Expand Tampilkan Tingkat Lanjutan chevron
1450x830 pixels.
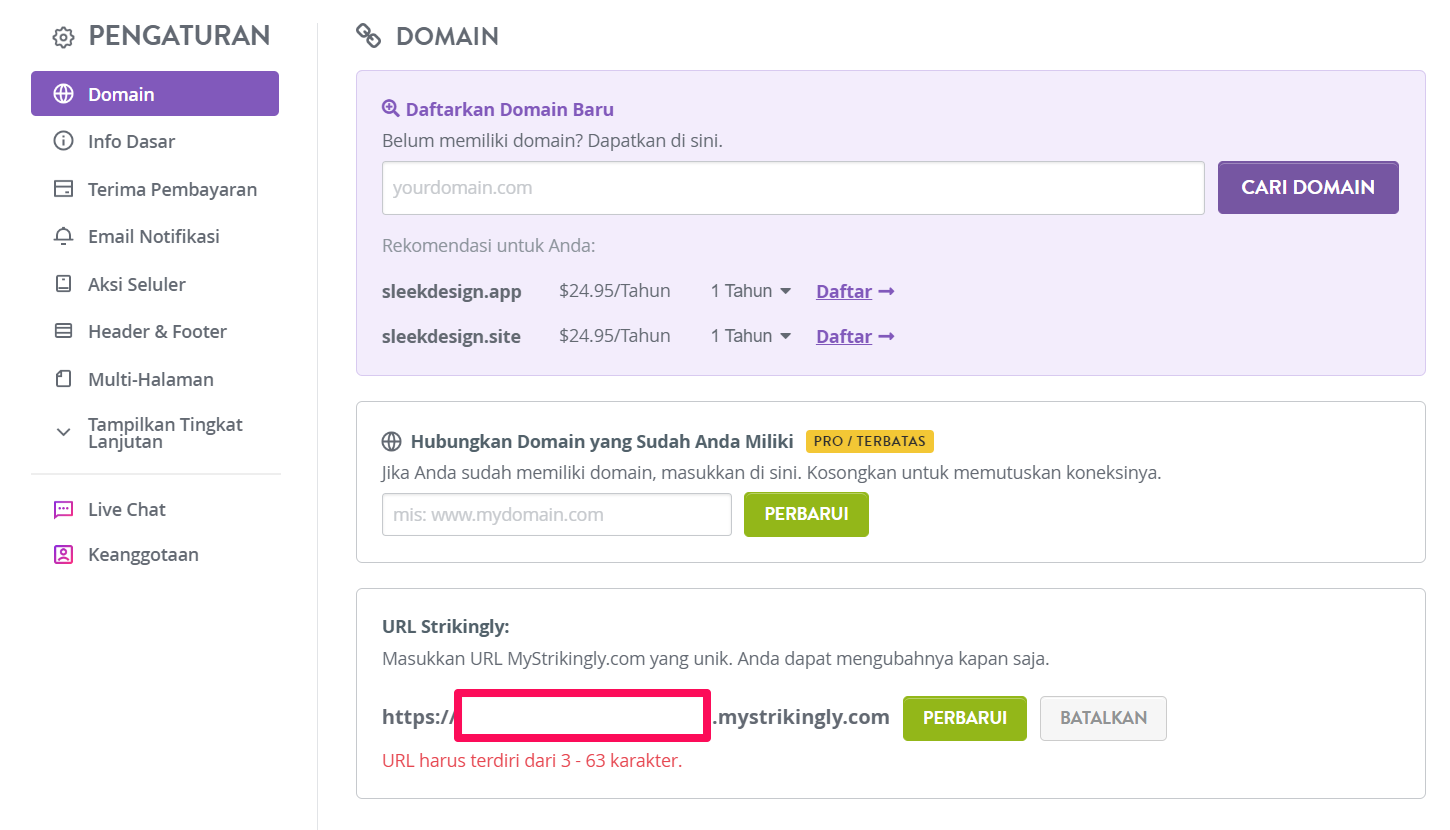click(63, 432)
